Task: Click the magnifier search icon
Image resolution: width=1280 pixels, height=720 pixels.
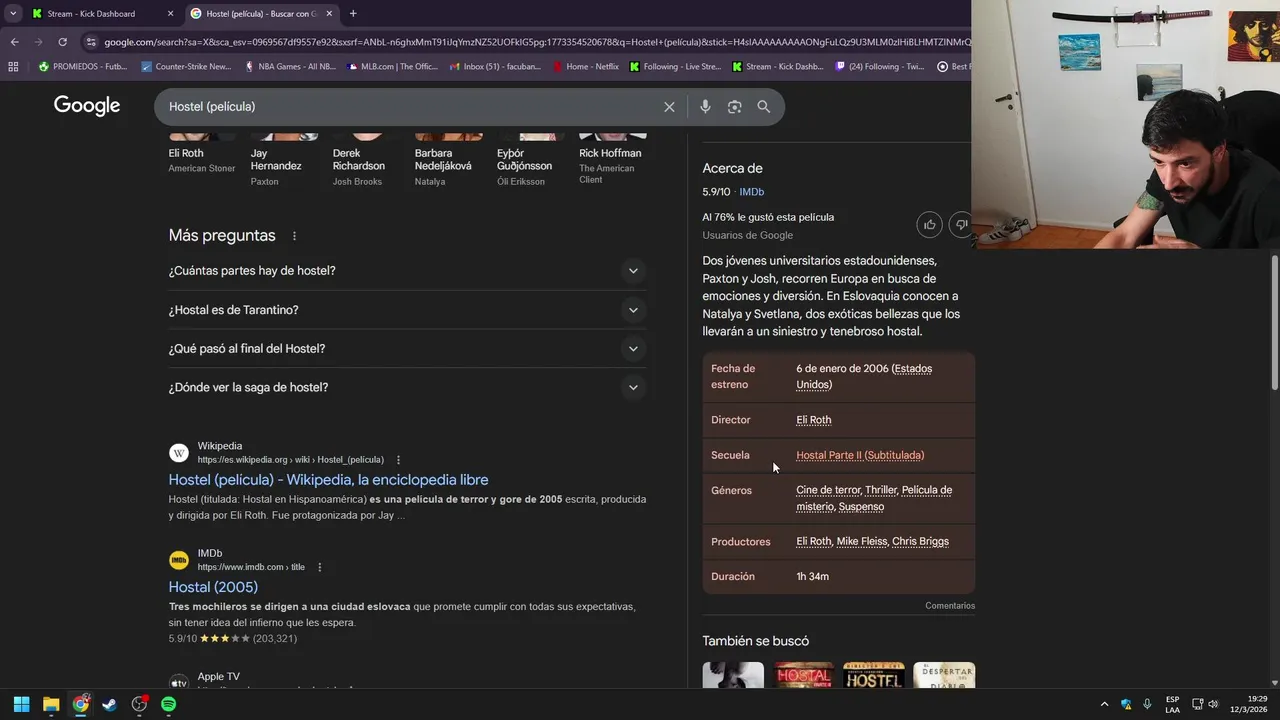Action: [764, 107]
